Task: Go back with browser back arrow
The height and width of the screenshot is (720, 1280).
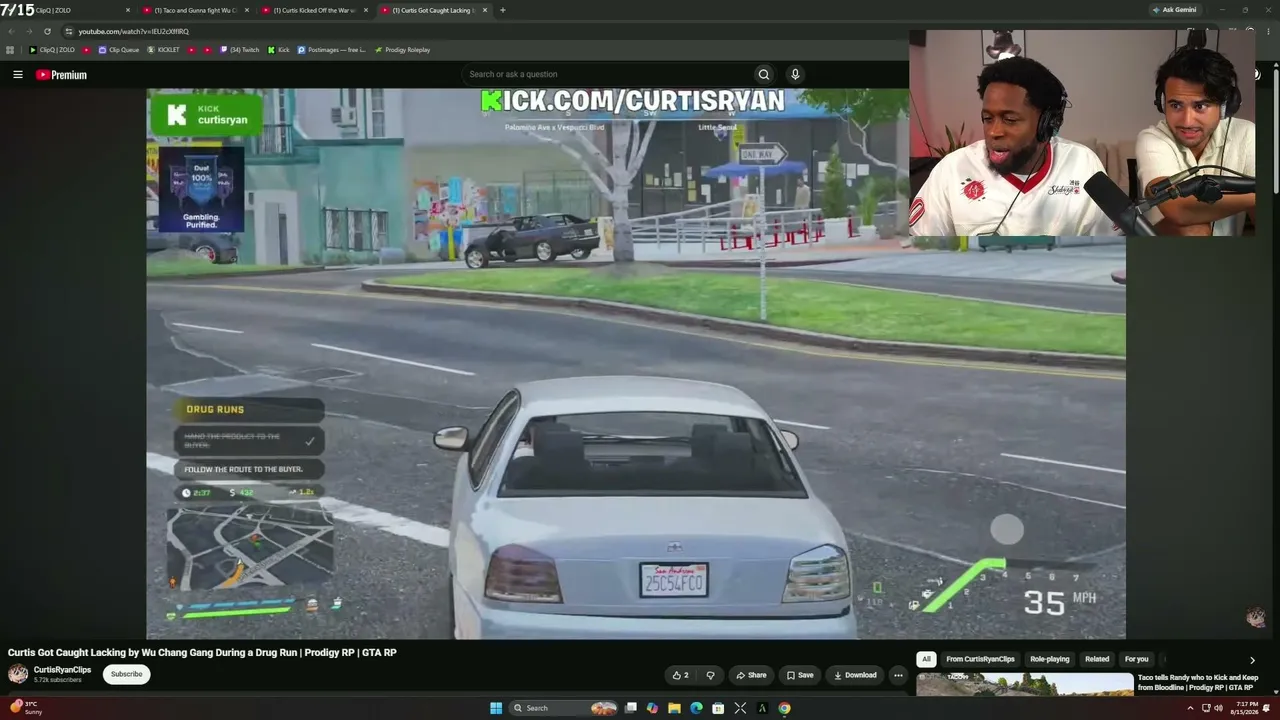Action: tap(11, 31)
